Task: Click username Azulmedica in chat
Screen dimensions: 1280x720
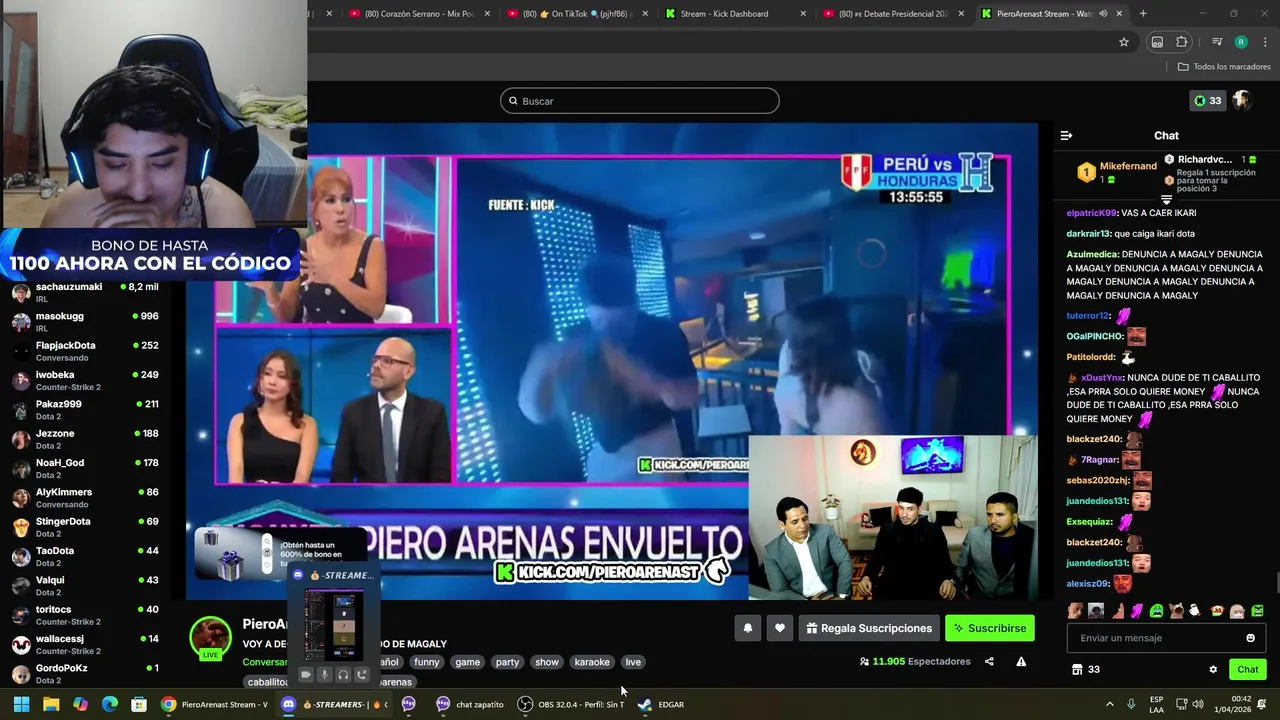Action: click(1092, 254)
